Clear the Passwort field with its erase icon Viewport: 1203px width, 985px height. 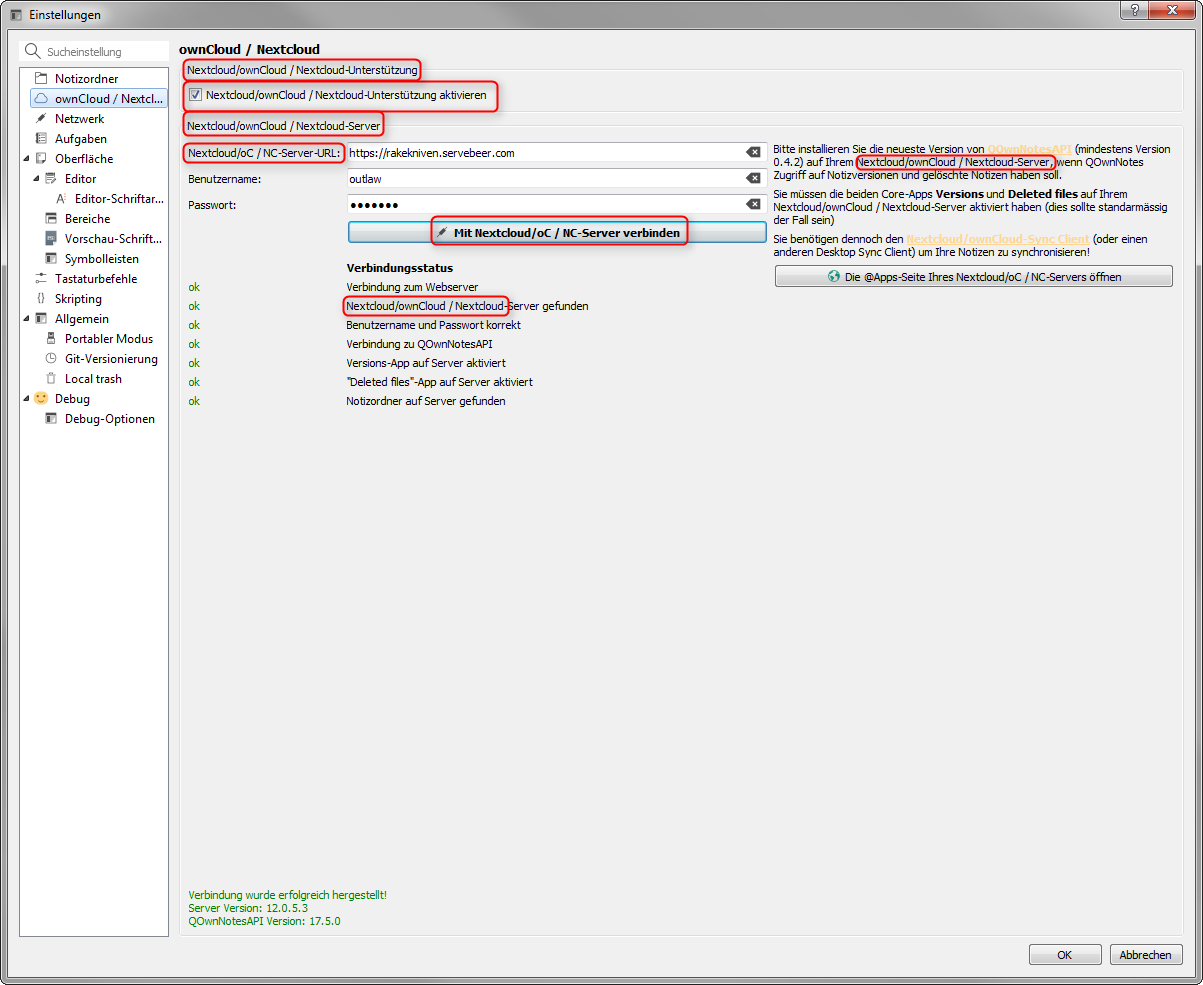753,204
